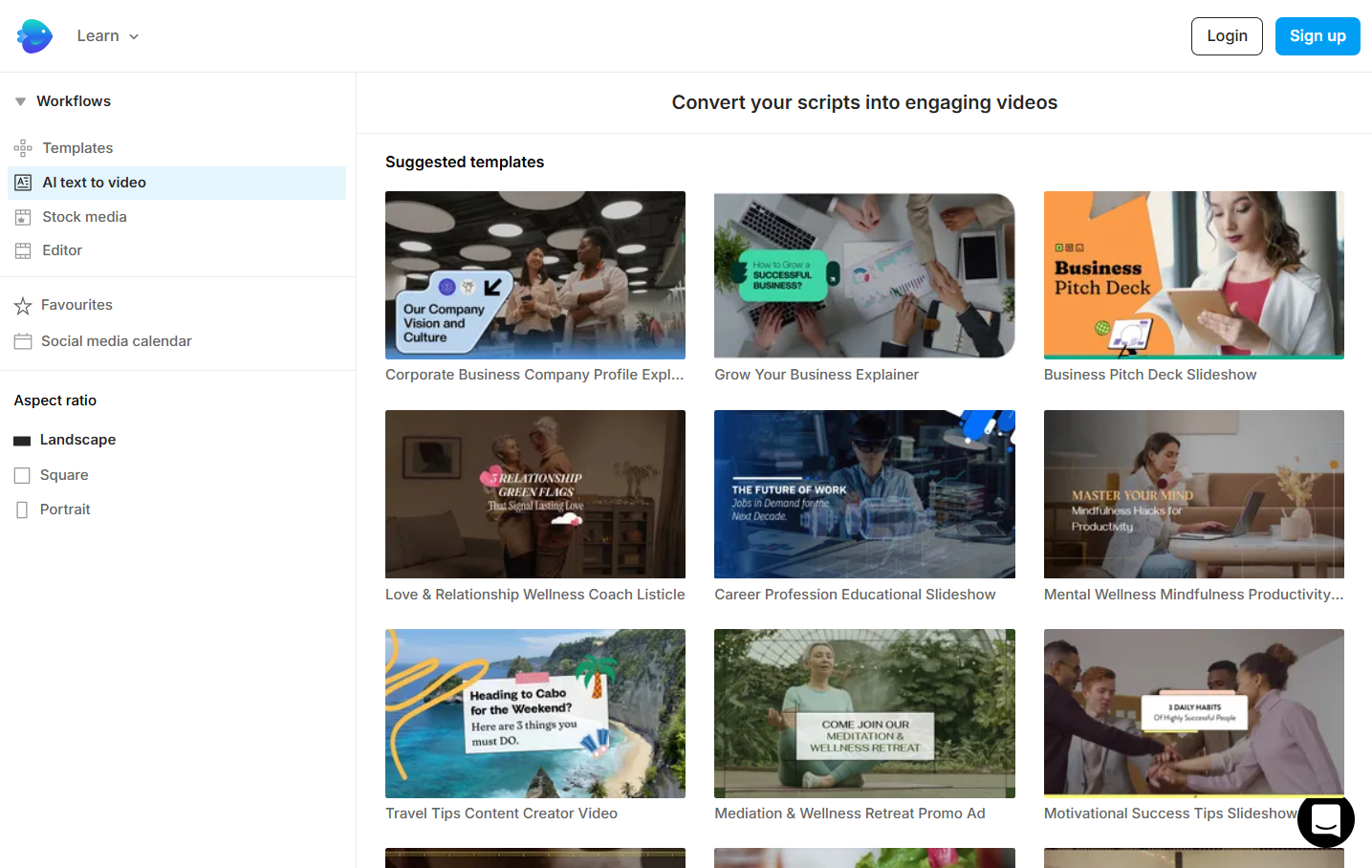1372x868 pixels.
Task: Click Mental Wellness Mindfulness Productivity title
Action: tap(1194, 595)
